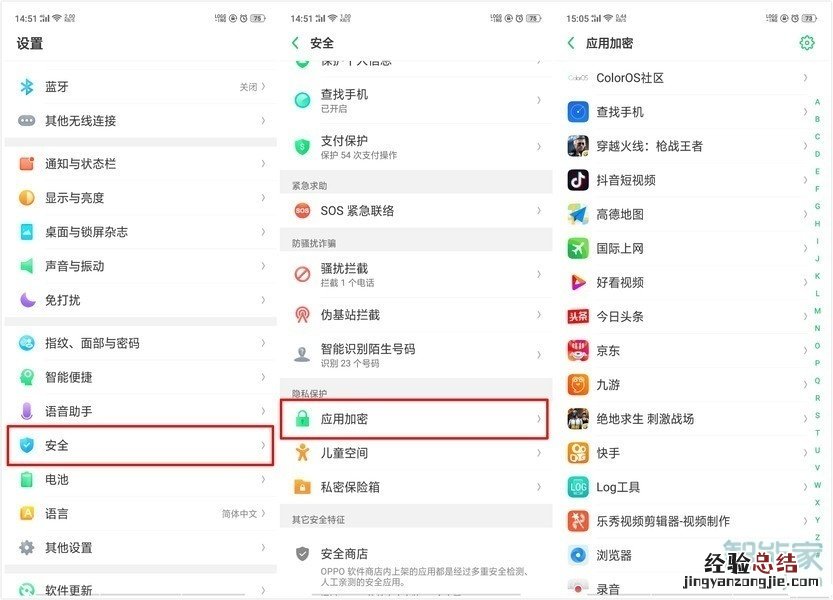
Task: Tap the Douyin short video app icon
Action: (x=577, y=180)
